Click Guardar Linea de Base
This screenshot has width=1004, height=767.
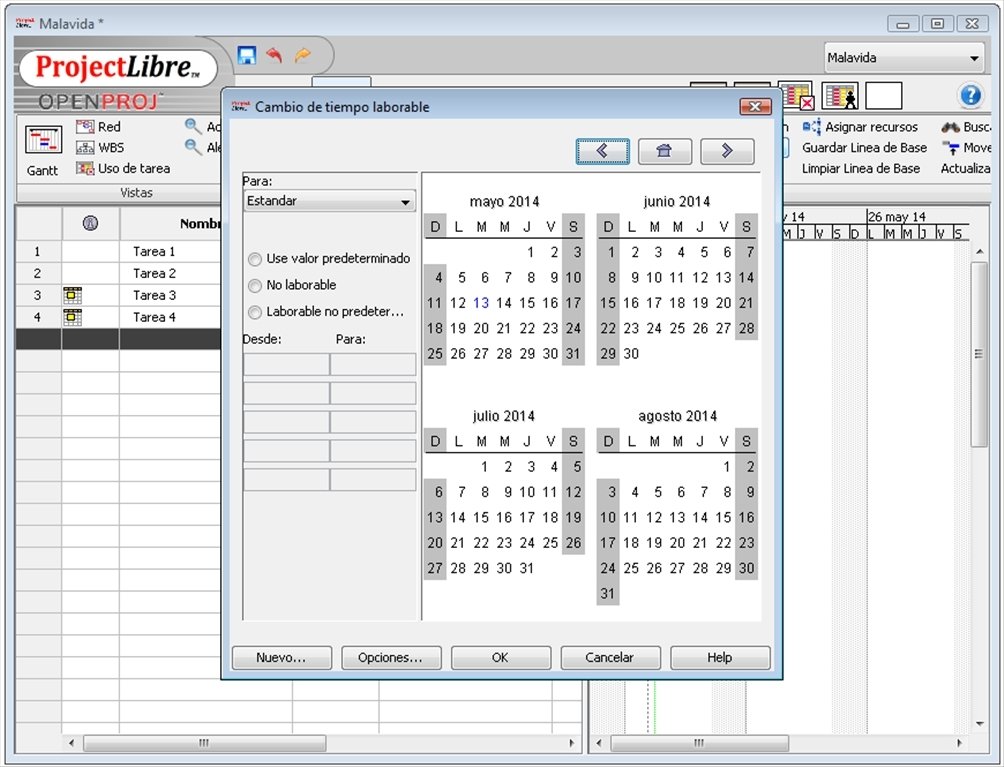(x=864, y=148)
